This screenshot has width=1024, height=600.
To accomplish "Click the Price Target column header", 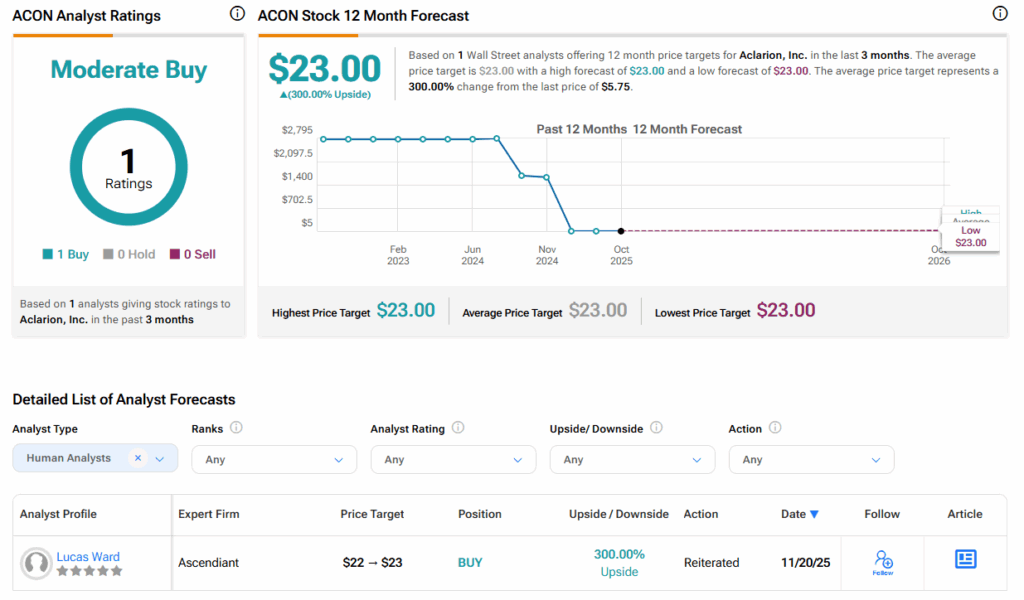I will tap(372, 514).
